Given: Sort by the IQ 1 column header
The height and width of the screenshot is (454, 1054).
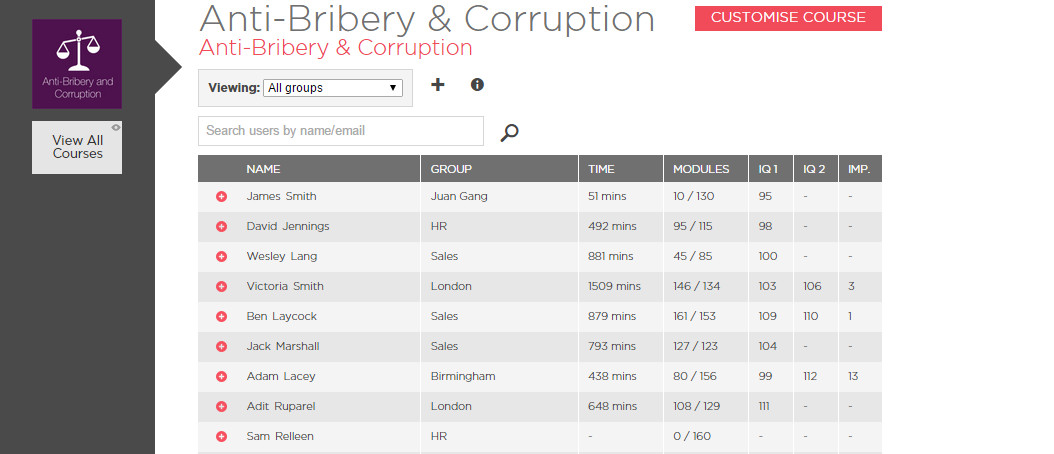Looking at the screenshot, I should tap(769, 169).
